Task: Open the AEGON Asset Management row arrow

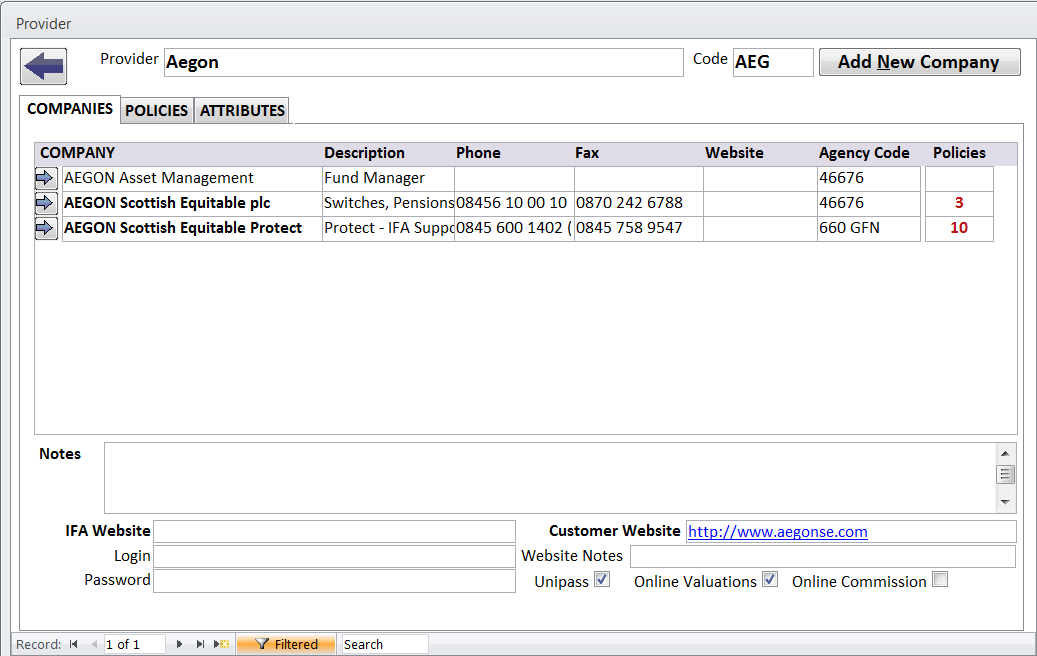Action: pos(46,178)
